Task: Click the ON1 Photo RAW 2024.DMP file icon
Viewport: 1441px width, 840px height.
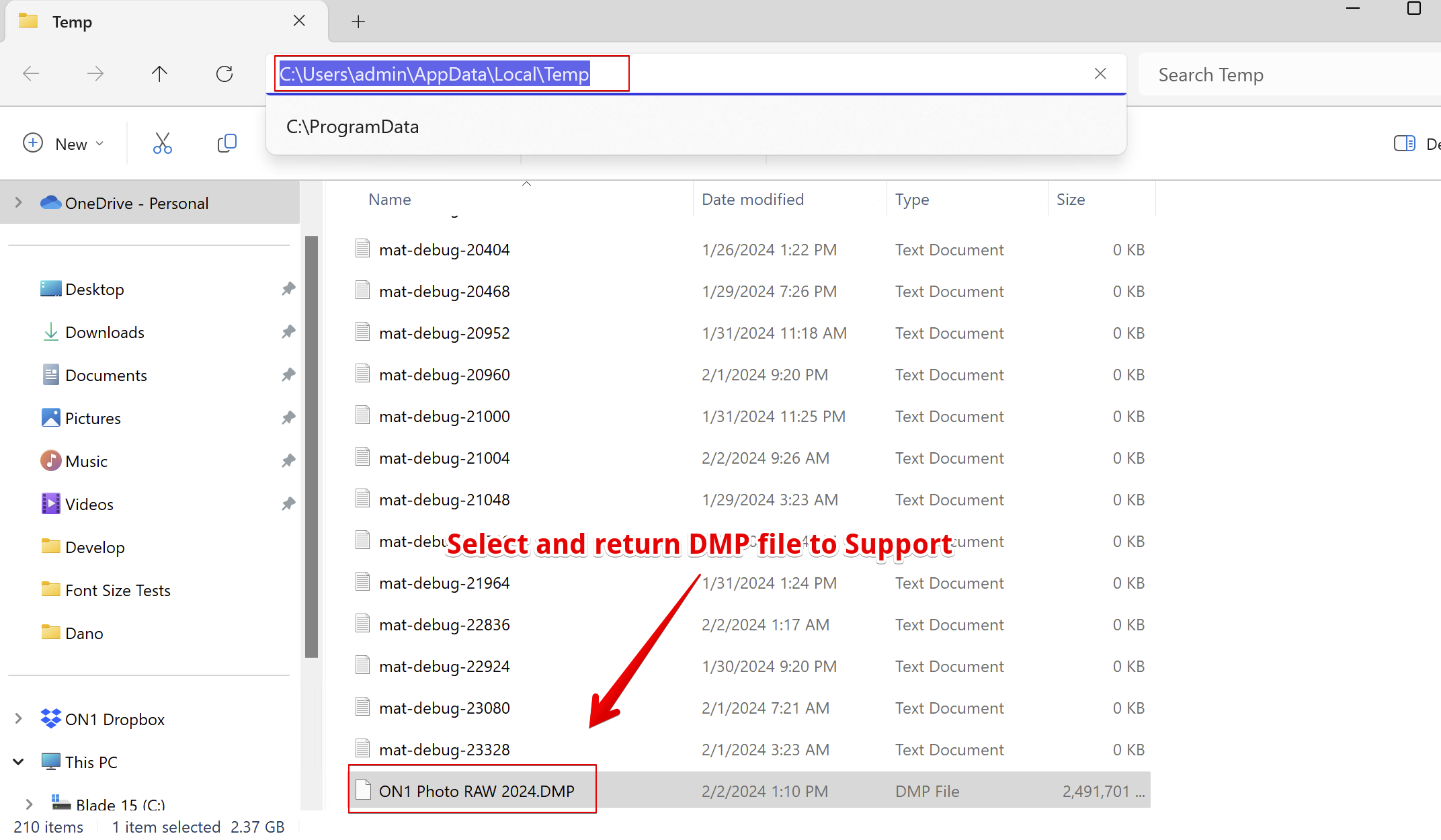Action: tap(363, 790)
